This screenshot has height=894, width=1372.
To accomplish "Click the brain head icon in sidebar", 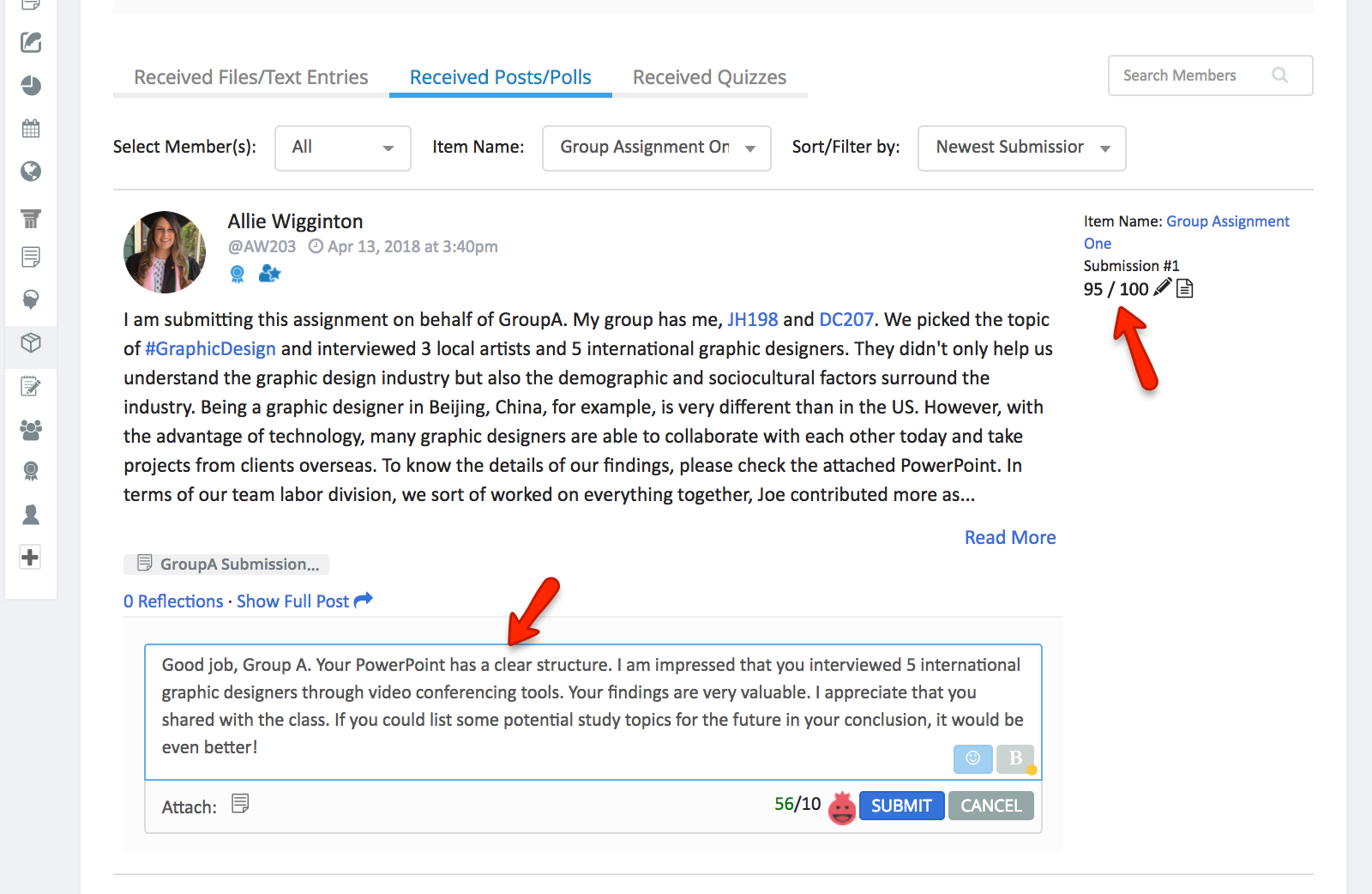I will click(x=31, y=299).
